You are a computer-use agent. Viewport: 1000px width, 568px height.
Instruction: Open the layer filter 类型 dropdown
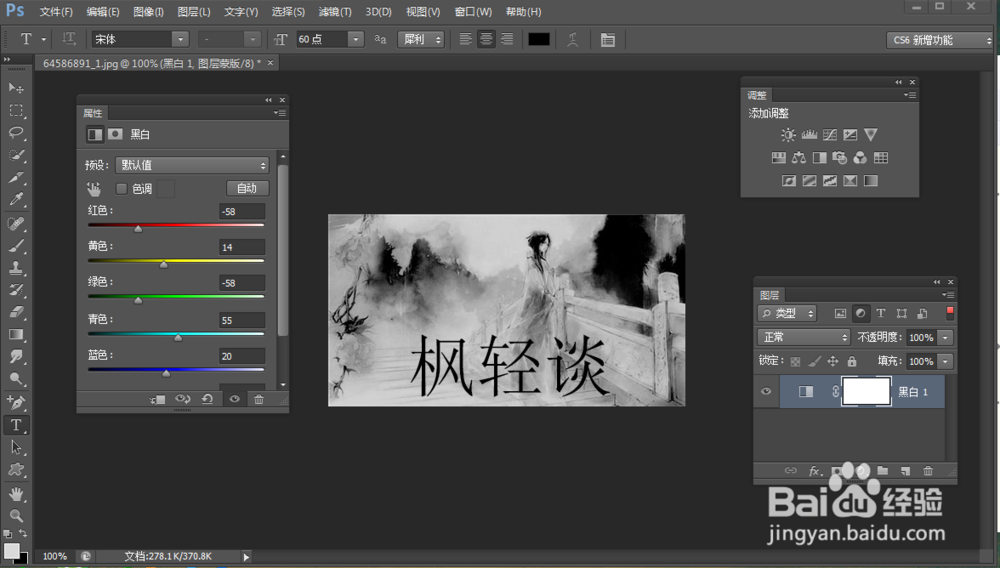point(788,313)
